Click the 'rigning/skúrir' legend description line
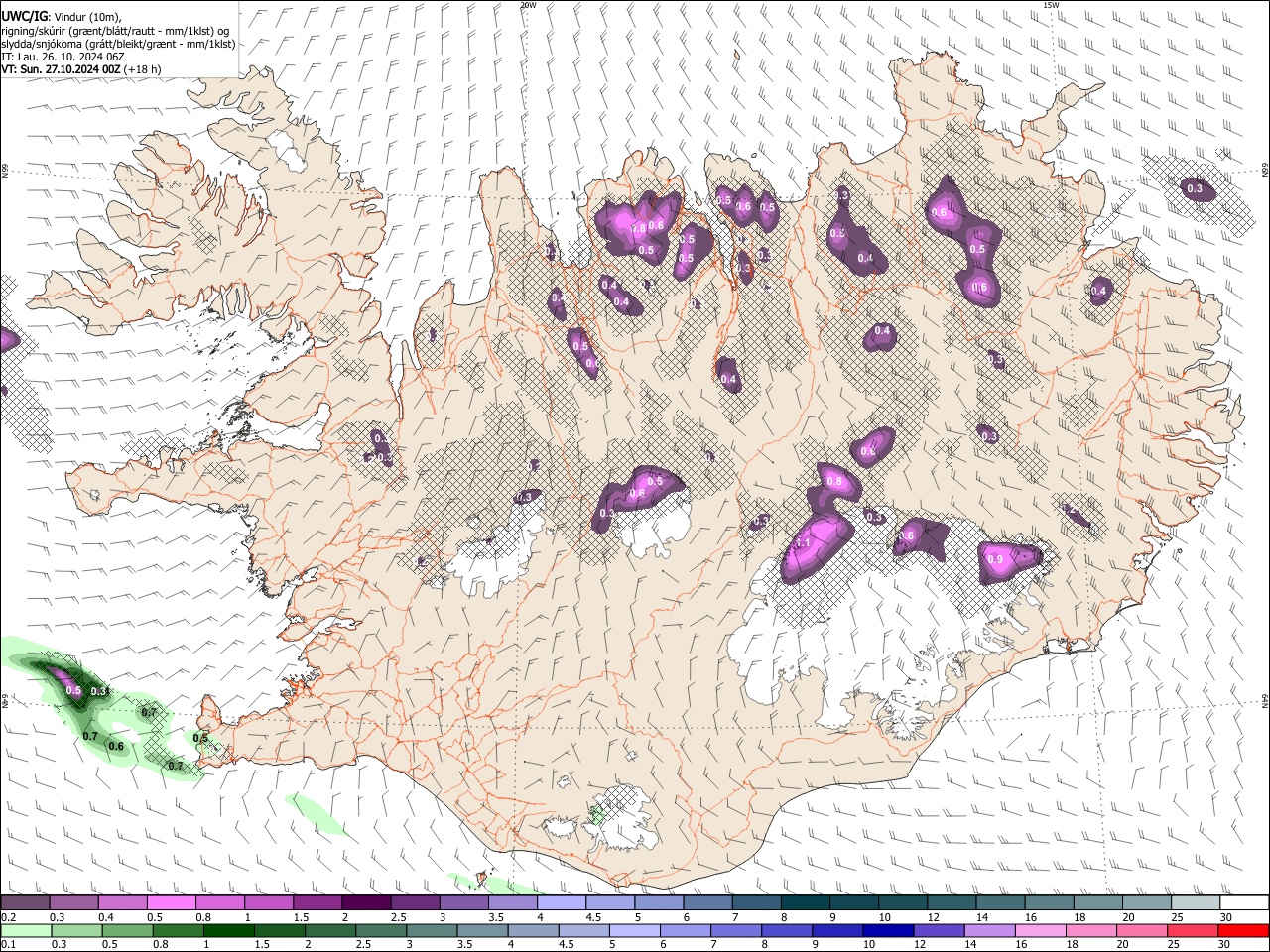The height and width of the screenshot is (952, 1270). tap(114, 31)
